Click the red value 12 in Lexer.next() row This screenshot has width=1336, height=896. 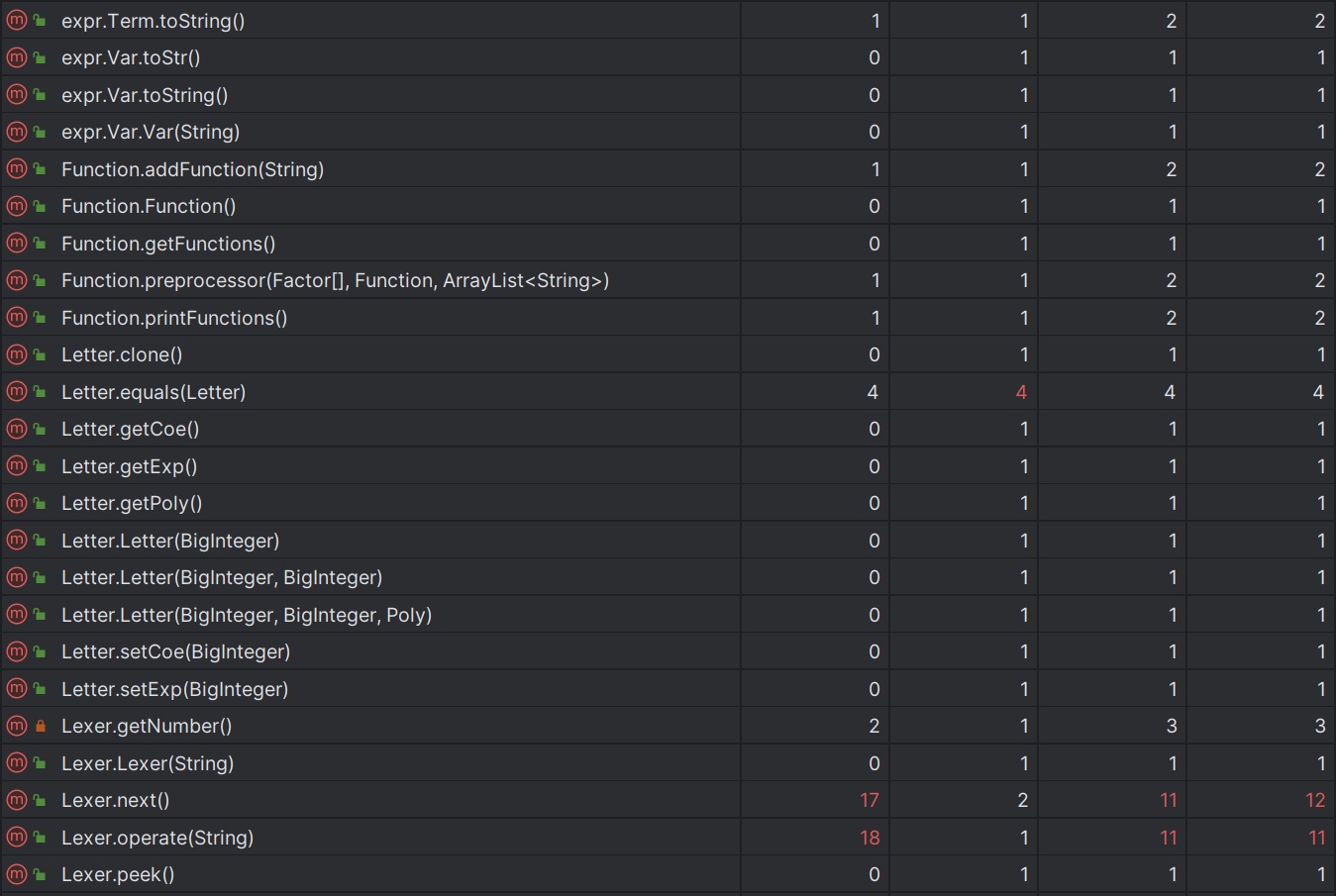[1315, 801]
